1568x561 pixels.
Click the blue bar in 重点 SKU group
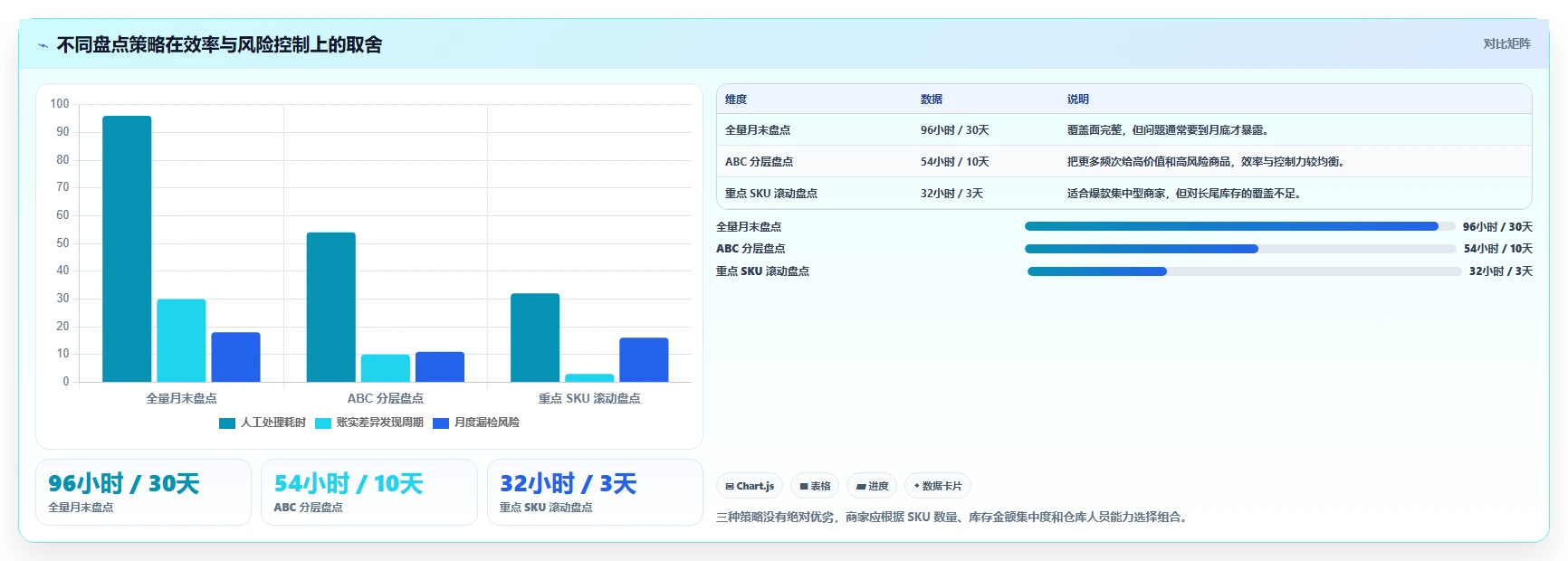[x=644, y=359]
